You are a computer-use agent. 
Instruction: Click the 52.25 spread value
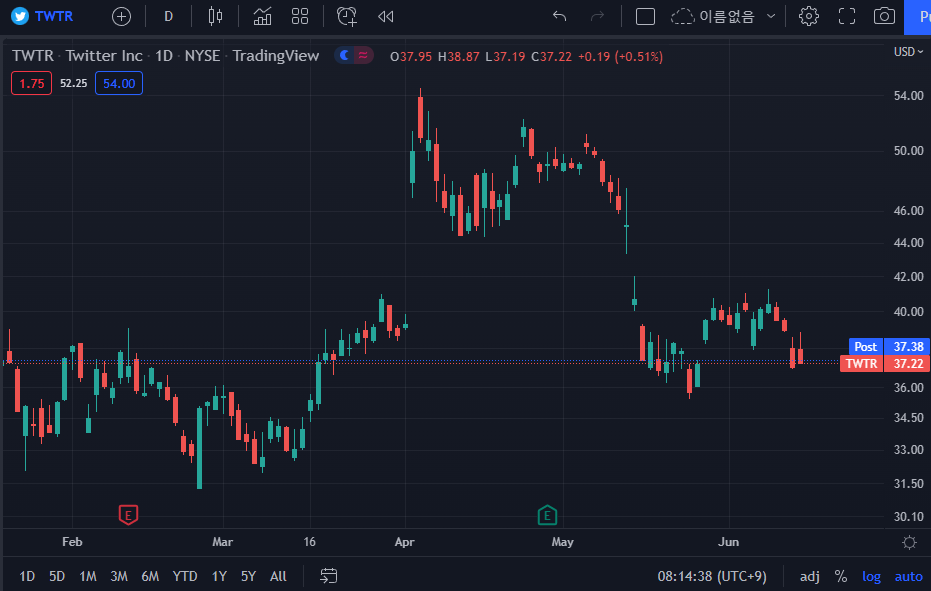tap(74, 83)
